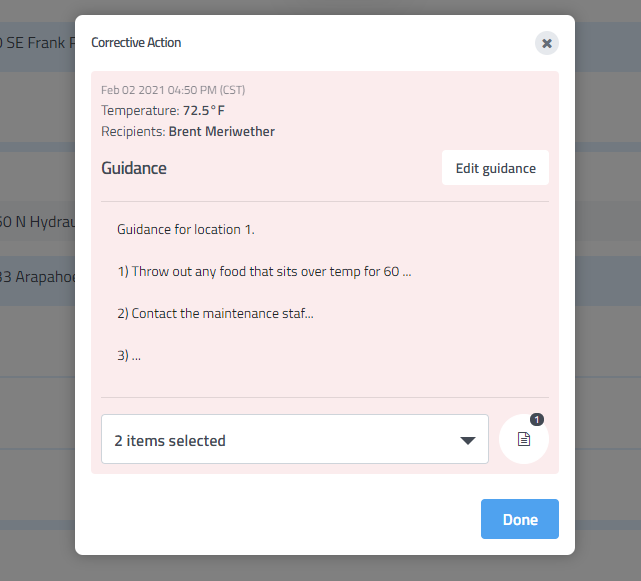This screenshot has width=641, height=581.
Task: Select recipient Brent Meriwether
Action: click(221, 131)
